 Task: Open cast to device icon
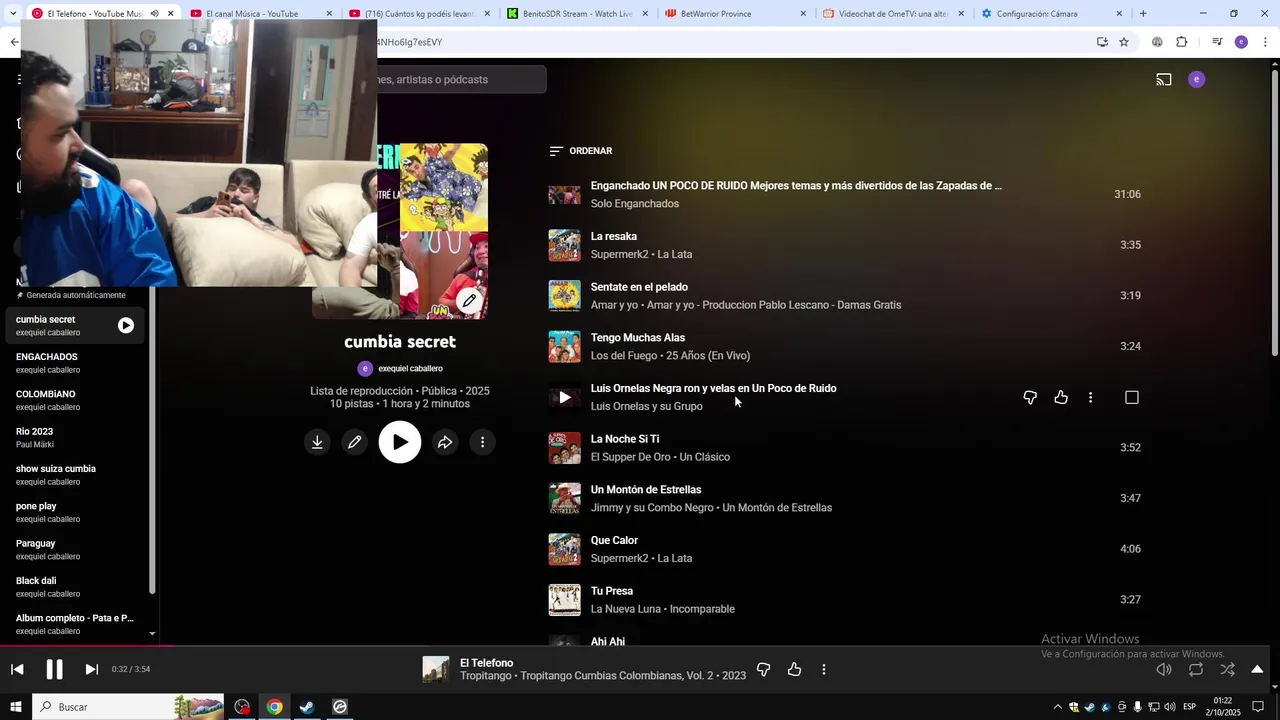pos(1164,79)
